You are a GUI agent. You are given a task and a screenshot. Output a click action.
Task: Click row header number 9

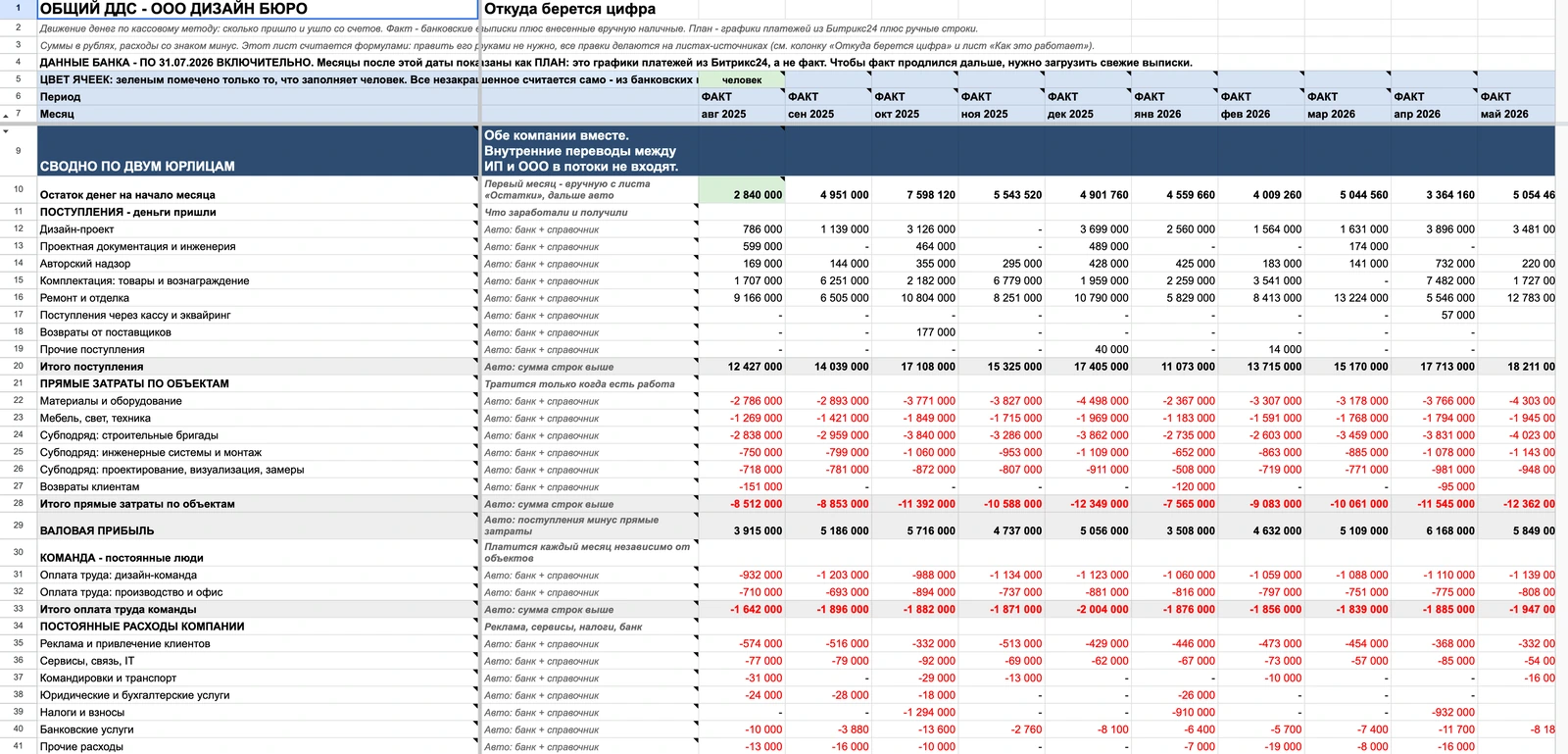pos(18,151)
